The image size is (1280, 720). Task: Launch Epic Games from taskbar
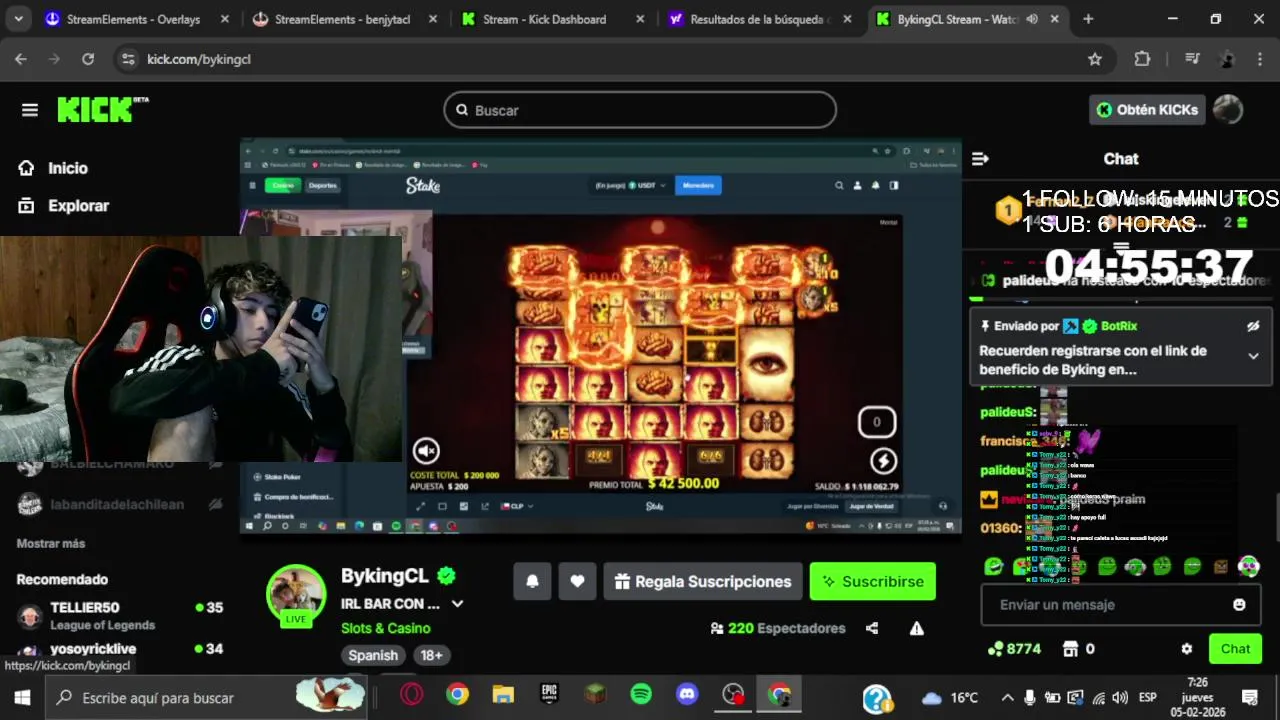click(549, 695)
